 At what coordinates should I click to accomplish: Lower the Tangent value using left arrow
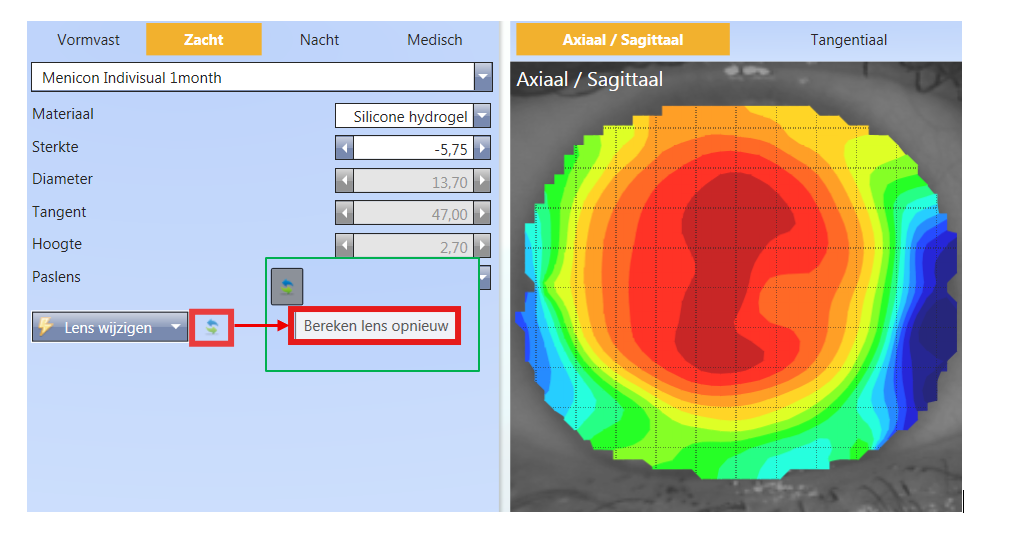pos(344,213)
